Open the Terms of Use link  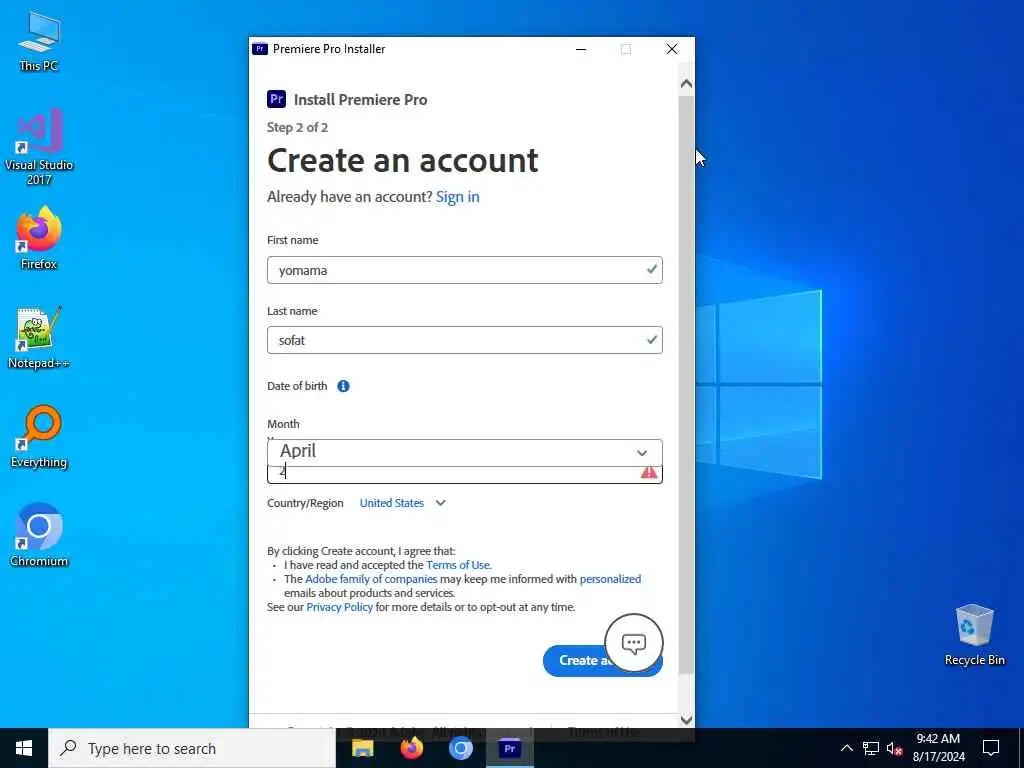pos(458,565)
